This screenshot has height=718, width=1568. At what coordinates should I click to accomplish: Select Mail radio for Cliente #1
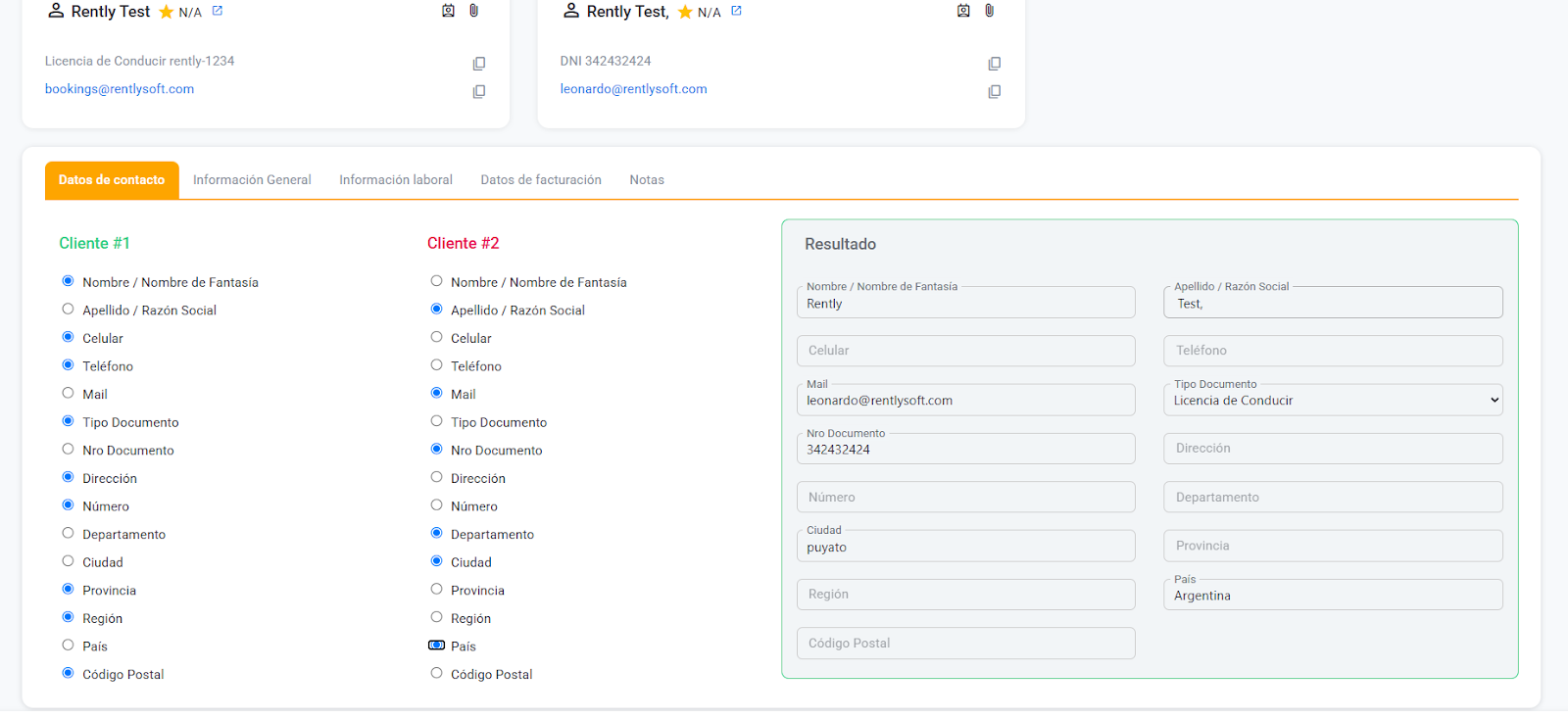[68, 394]
